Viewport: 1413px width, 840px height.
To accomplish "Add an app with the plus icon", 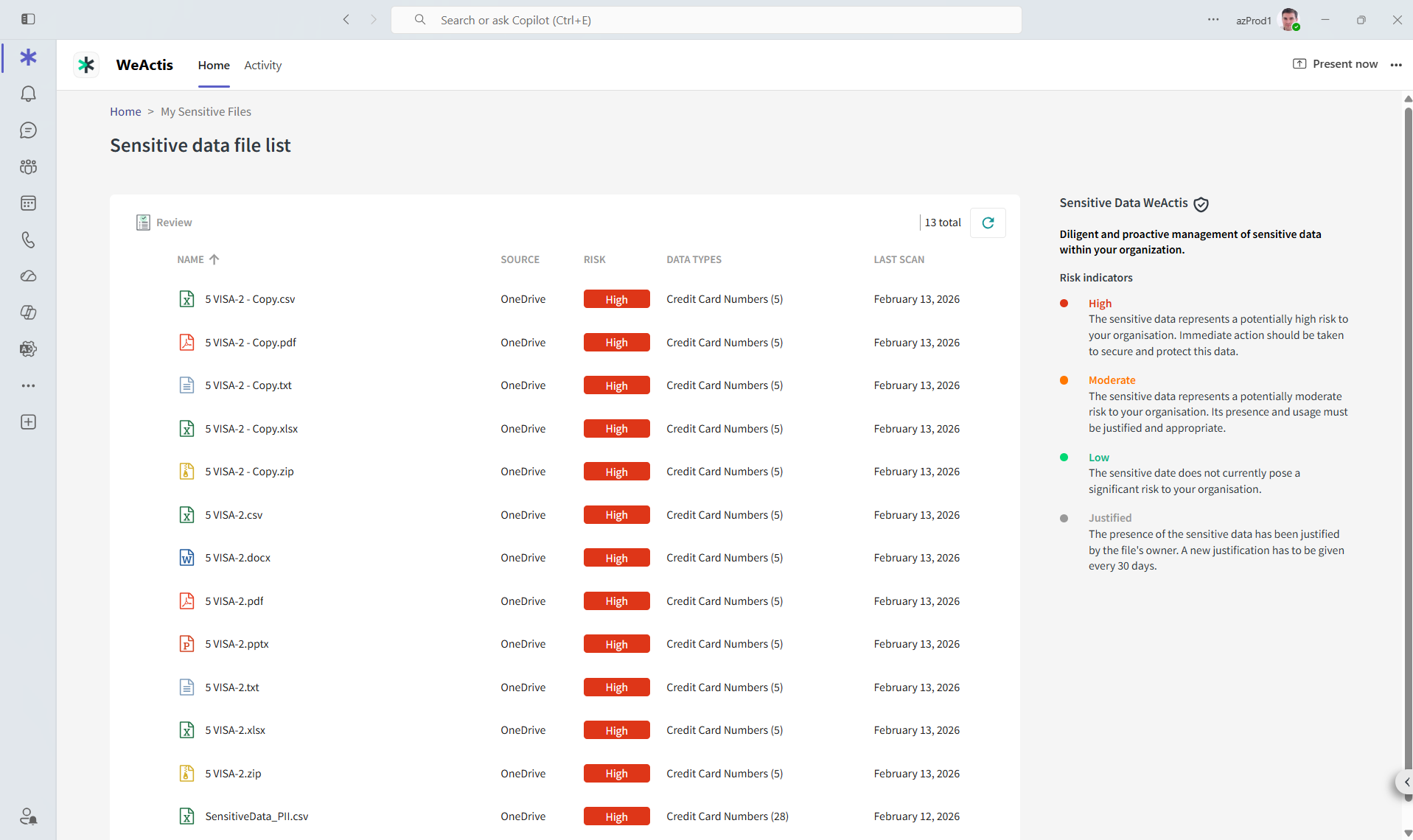I will (x=28, y=422).
